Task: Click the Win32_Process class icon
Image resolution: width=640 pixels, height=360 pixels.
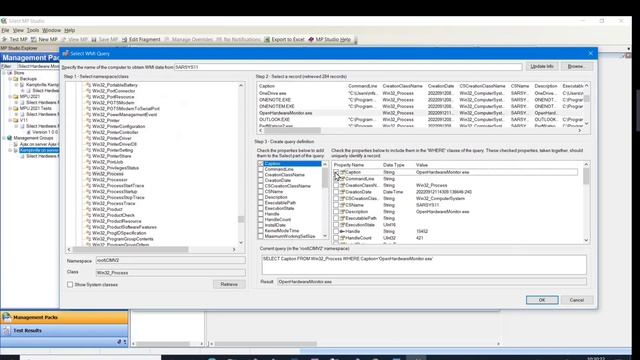Action: tap(88, 174)
